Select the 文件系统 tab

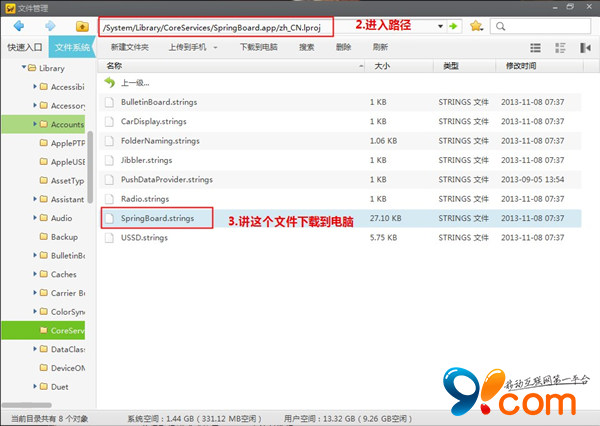tap(73, 47)
